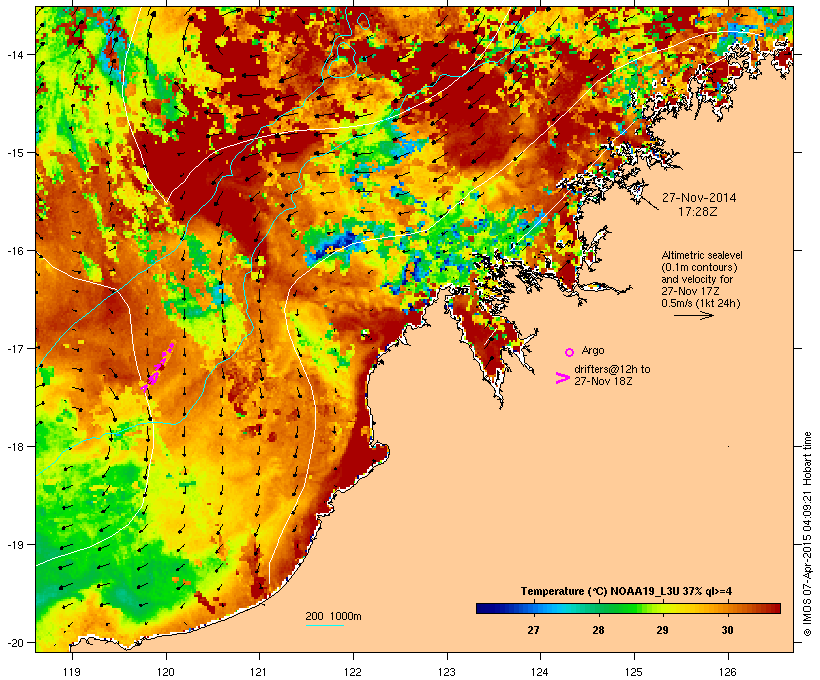Click the 0.5m/s velocity scale arrow
The image size is (820, 680).
(693, 315)
